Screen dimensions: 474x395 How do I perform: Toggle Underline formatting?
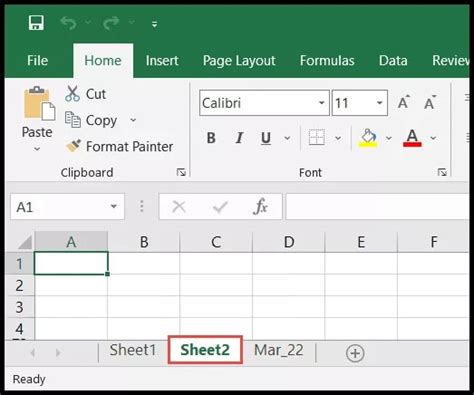(266, 138)
